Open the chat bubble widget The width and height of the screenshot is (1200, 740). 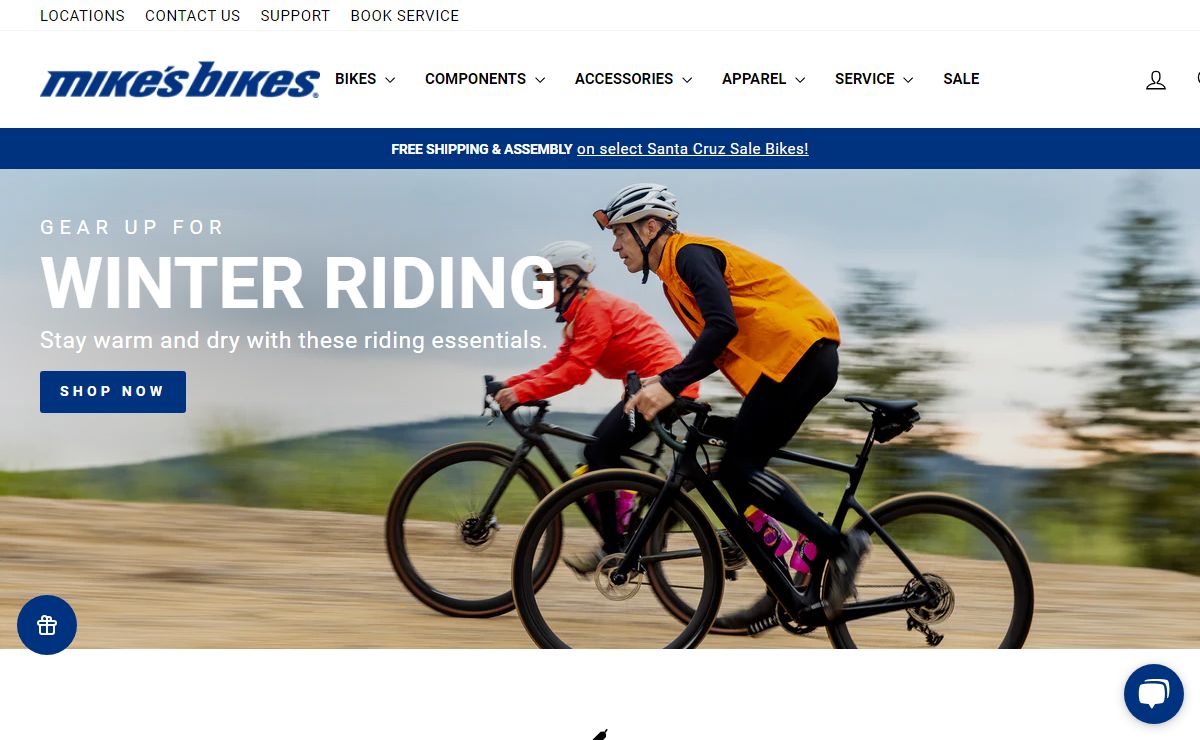(1154, 694)
